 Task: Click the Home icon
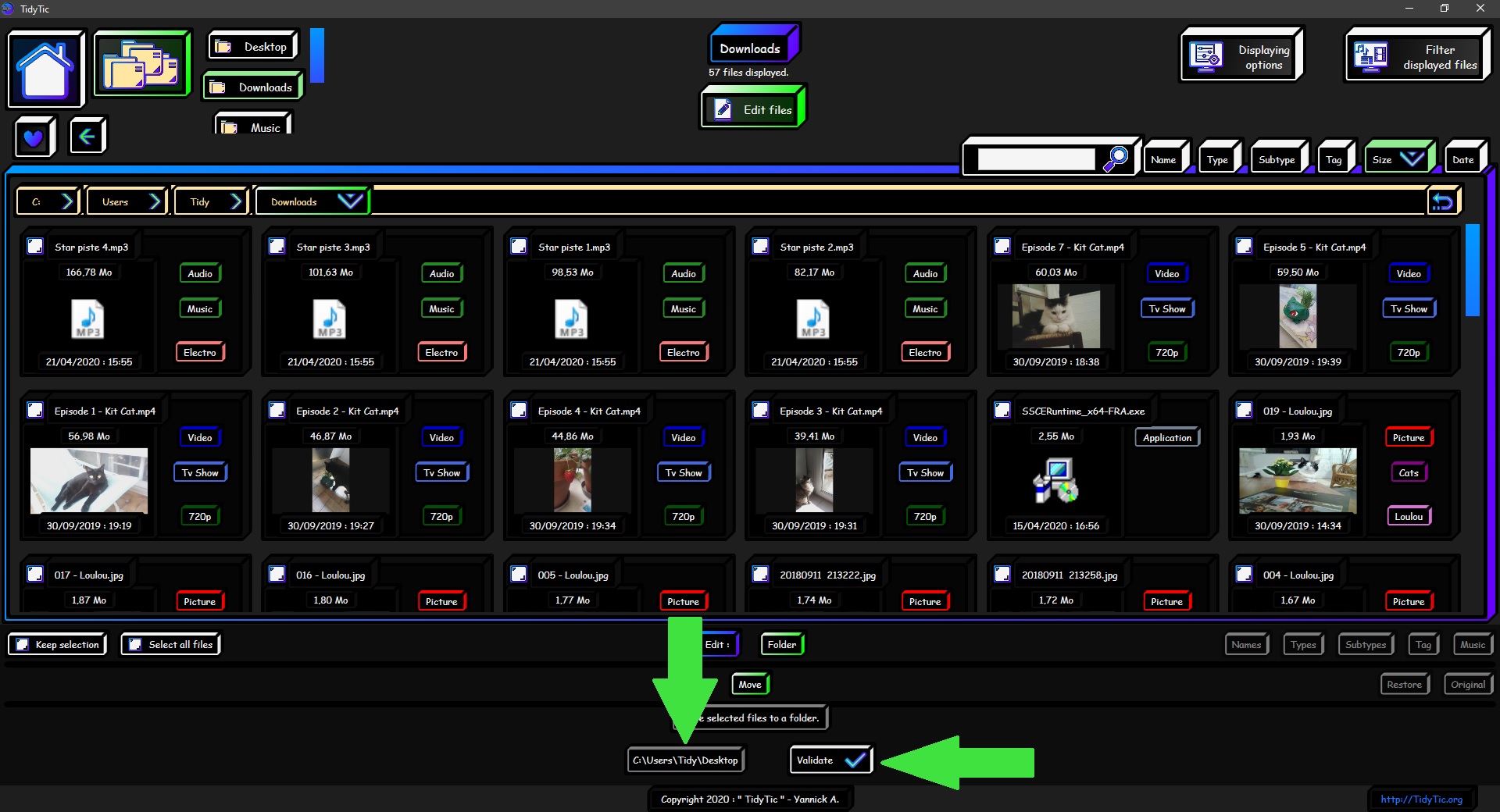(45, 69)
